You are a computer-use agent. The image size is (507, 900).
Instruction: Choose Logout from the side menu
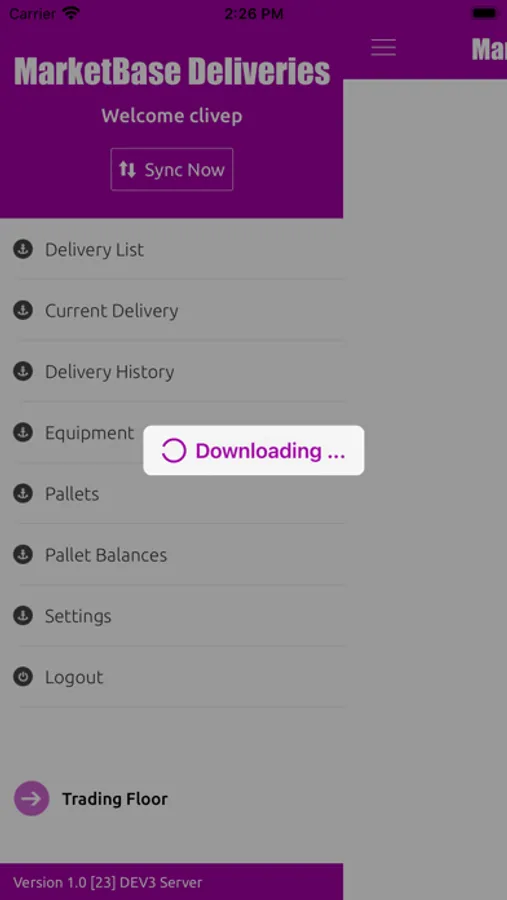172,677
